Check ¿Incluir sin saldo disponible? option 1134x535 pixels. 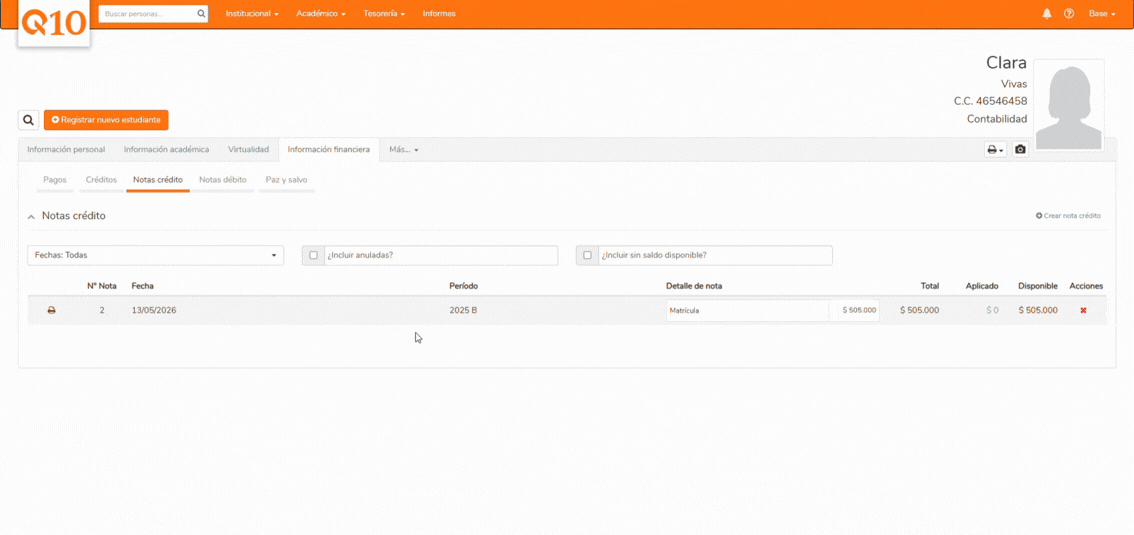(x=587, y=255)
